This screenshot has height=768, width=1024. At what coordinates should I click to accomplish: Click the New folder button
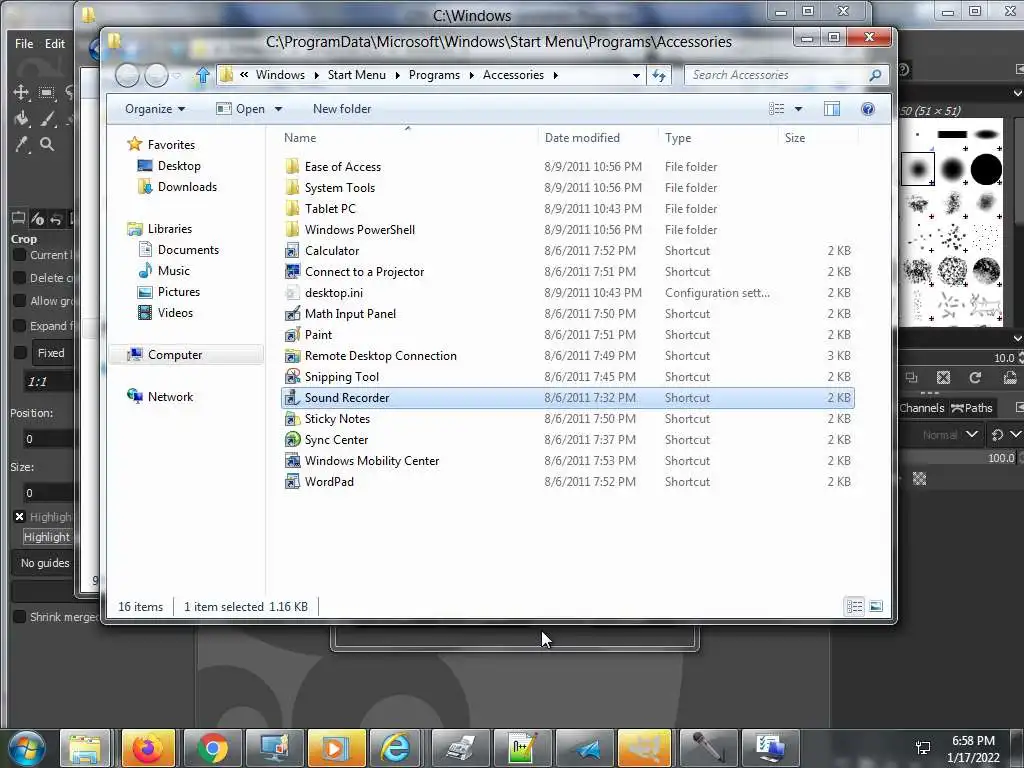tap(342, 109)
